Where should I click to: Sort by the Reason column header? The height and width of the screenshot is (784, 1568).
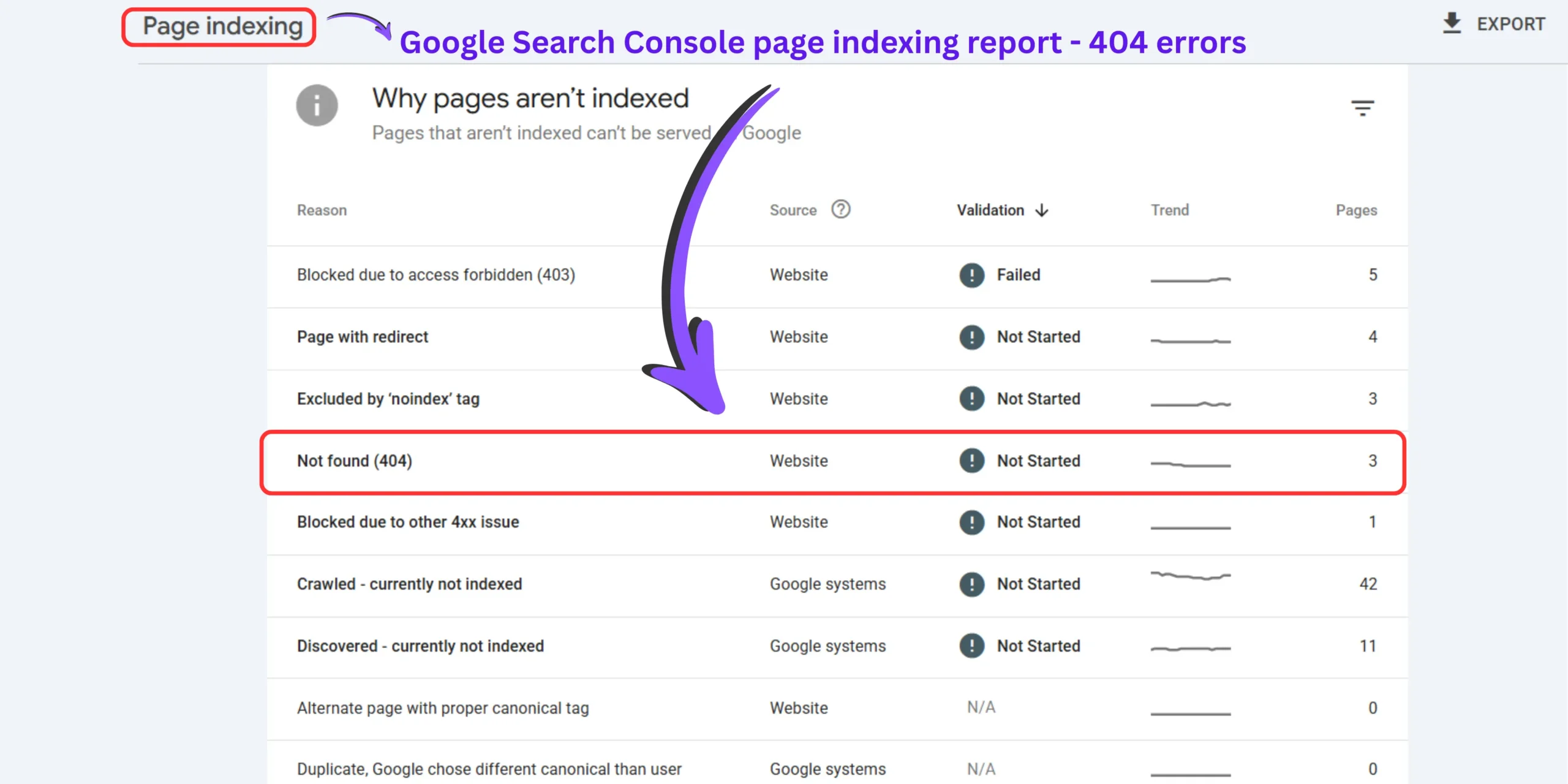pyautogui.click(x=322, y=210)
